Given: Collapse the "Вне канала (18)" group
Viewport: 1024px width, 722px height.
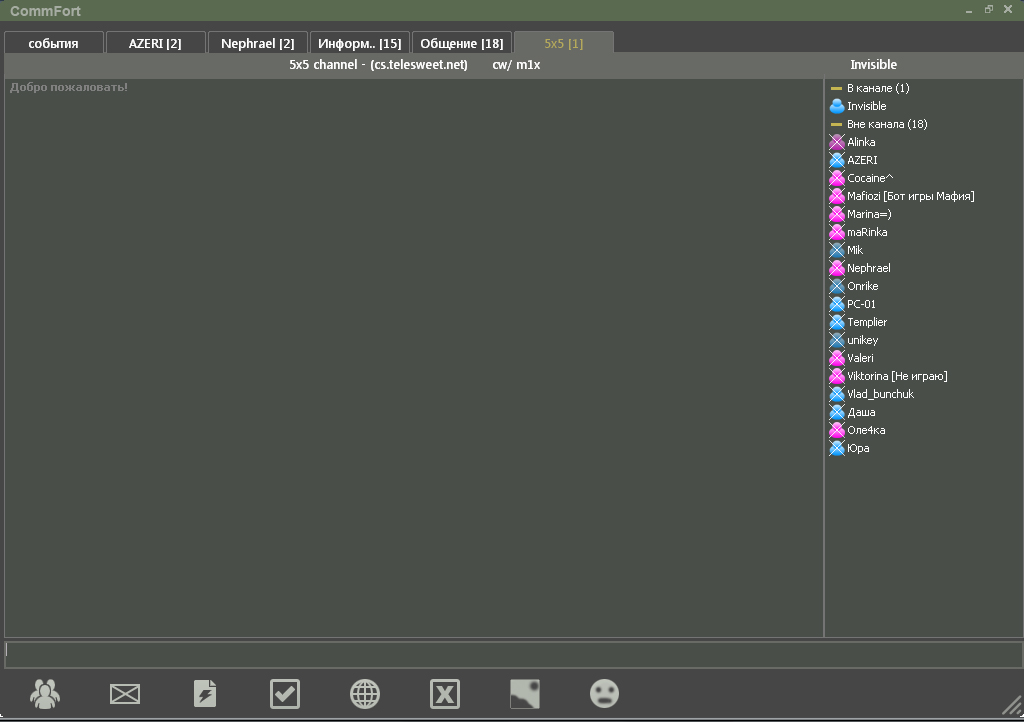Looking at the screenshot, I should click(837, 124).
